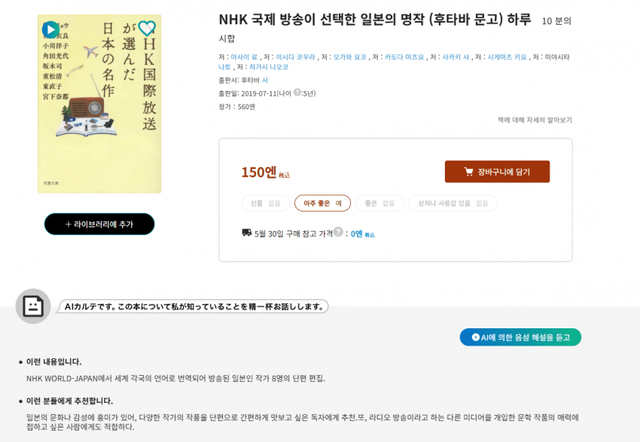This screenshot has height=442, width=640.
Task: Open author link 시게마츠 키요
Action: pyautogui.click(x=507, y=57)
